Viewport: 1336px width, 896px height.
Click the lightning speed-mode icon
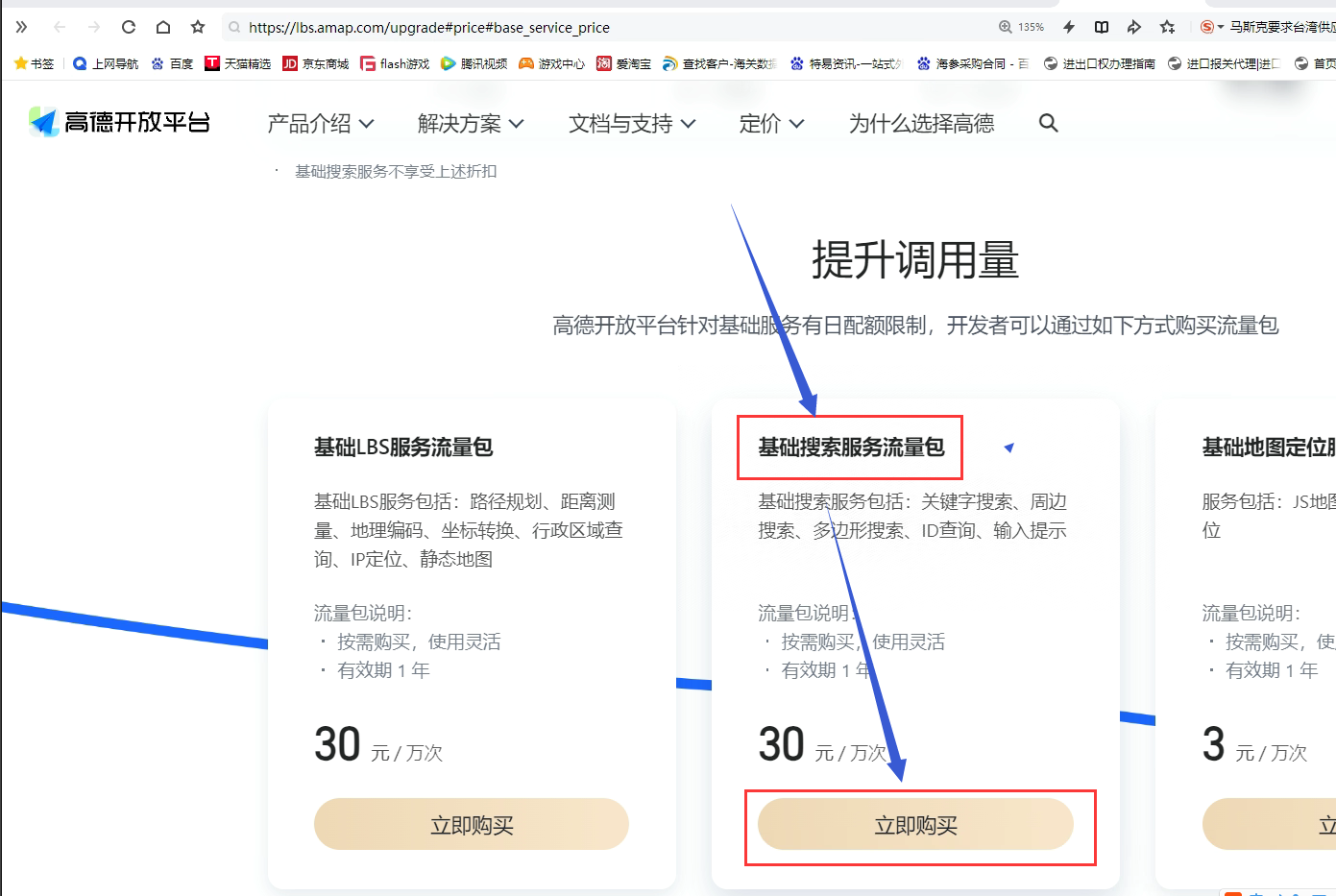click(x=1069, y=27)
